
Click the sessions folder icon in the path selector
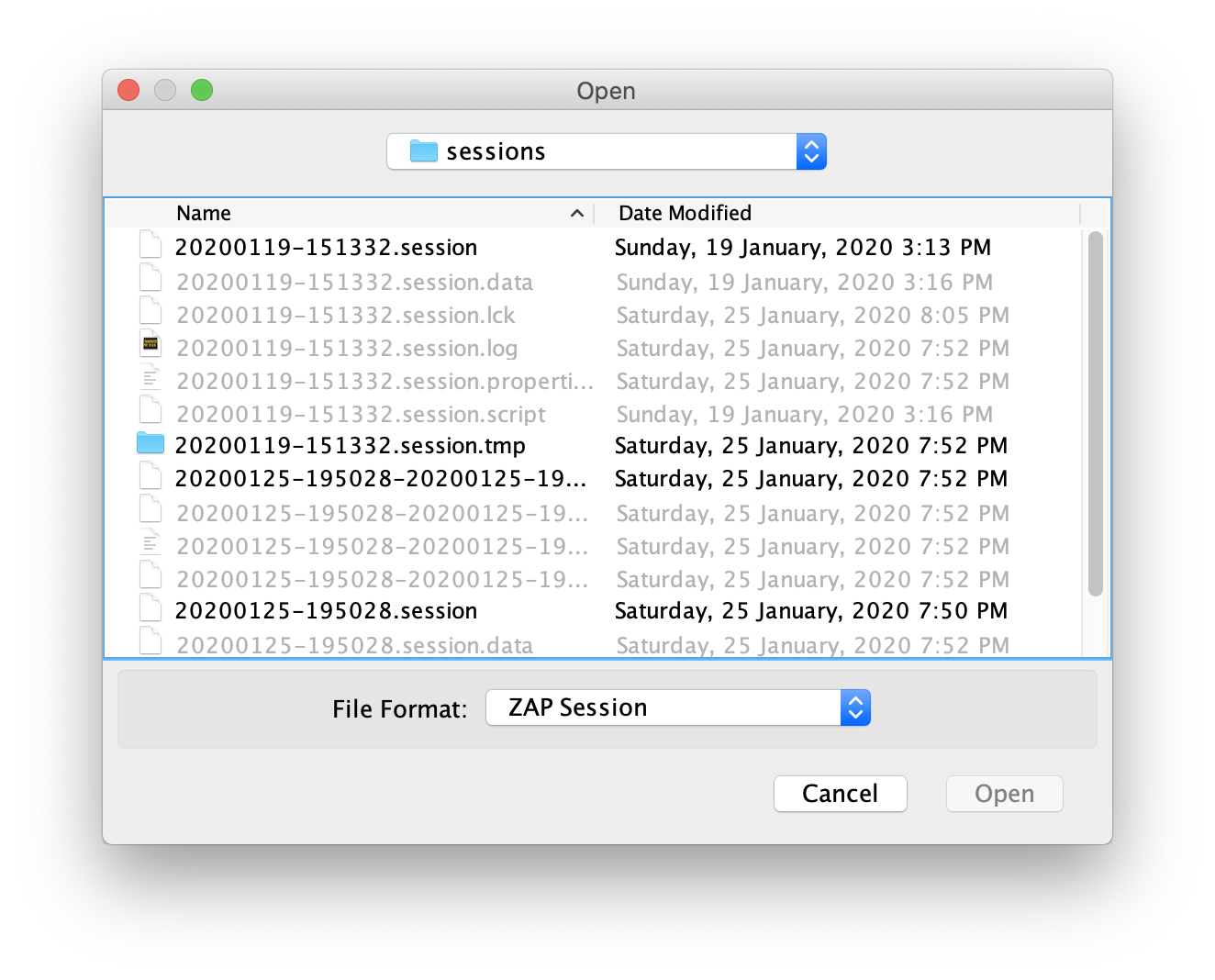422,150
